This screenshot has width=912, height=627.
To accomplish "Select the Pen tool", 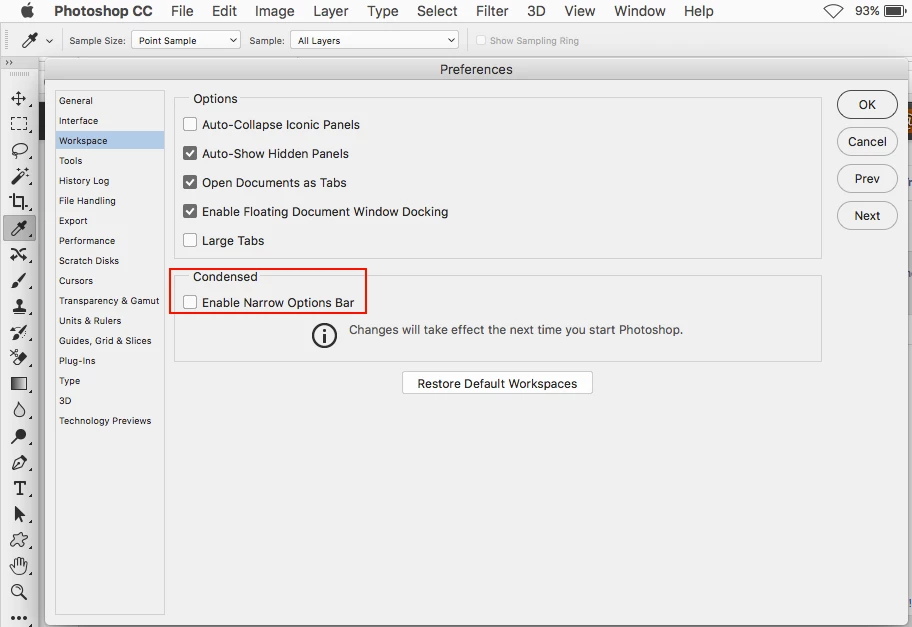I will 19,462.
